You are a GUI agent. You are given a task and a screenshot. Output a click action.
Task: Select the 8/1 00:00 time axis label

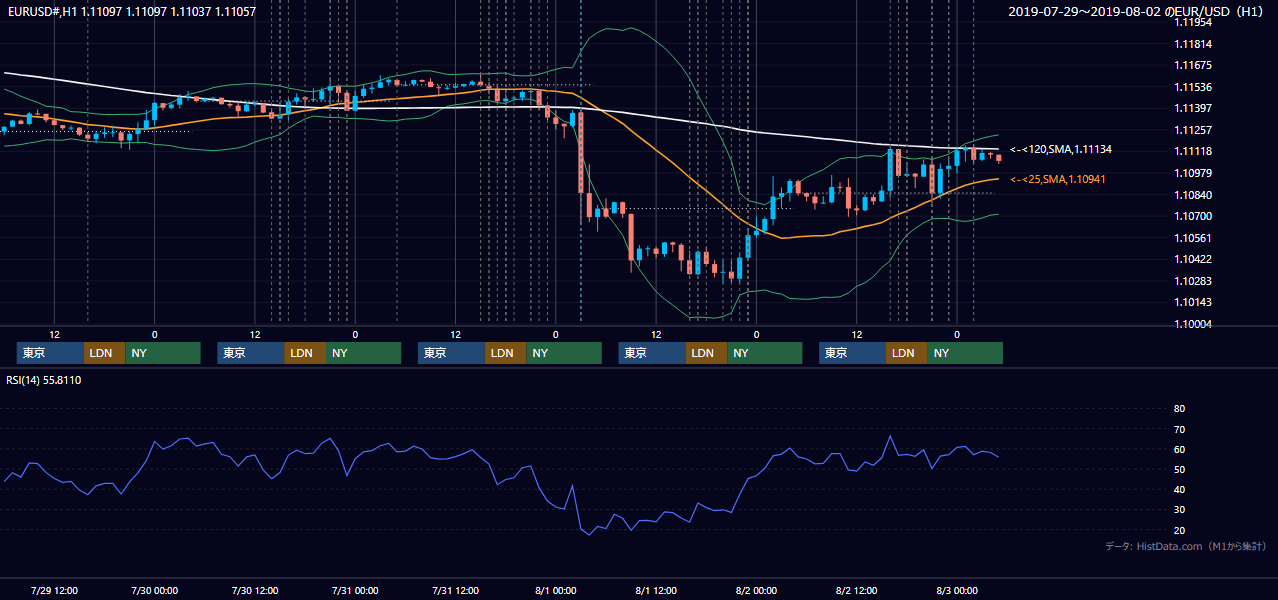pos(556,590)
